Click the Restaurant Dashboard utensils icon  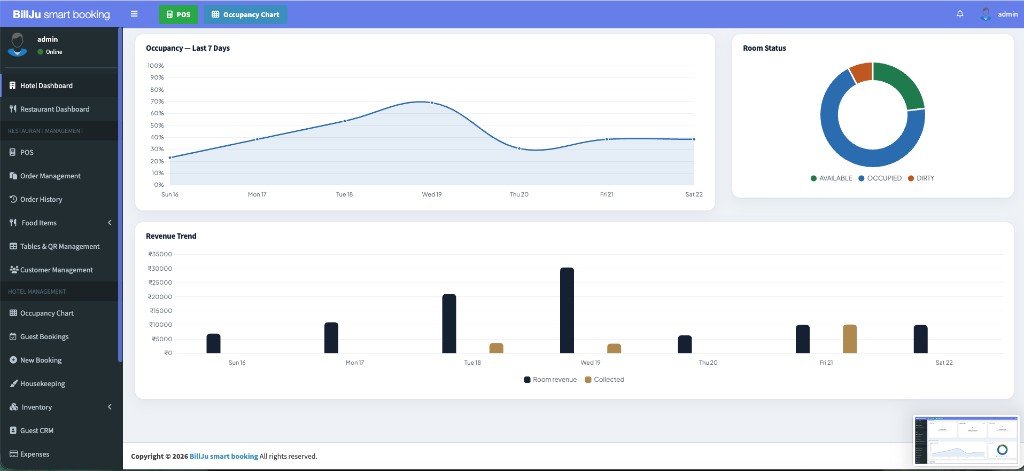tap(12, 109)
